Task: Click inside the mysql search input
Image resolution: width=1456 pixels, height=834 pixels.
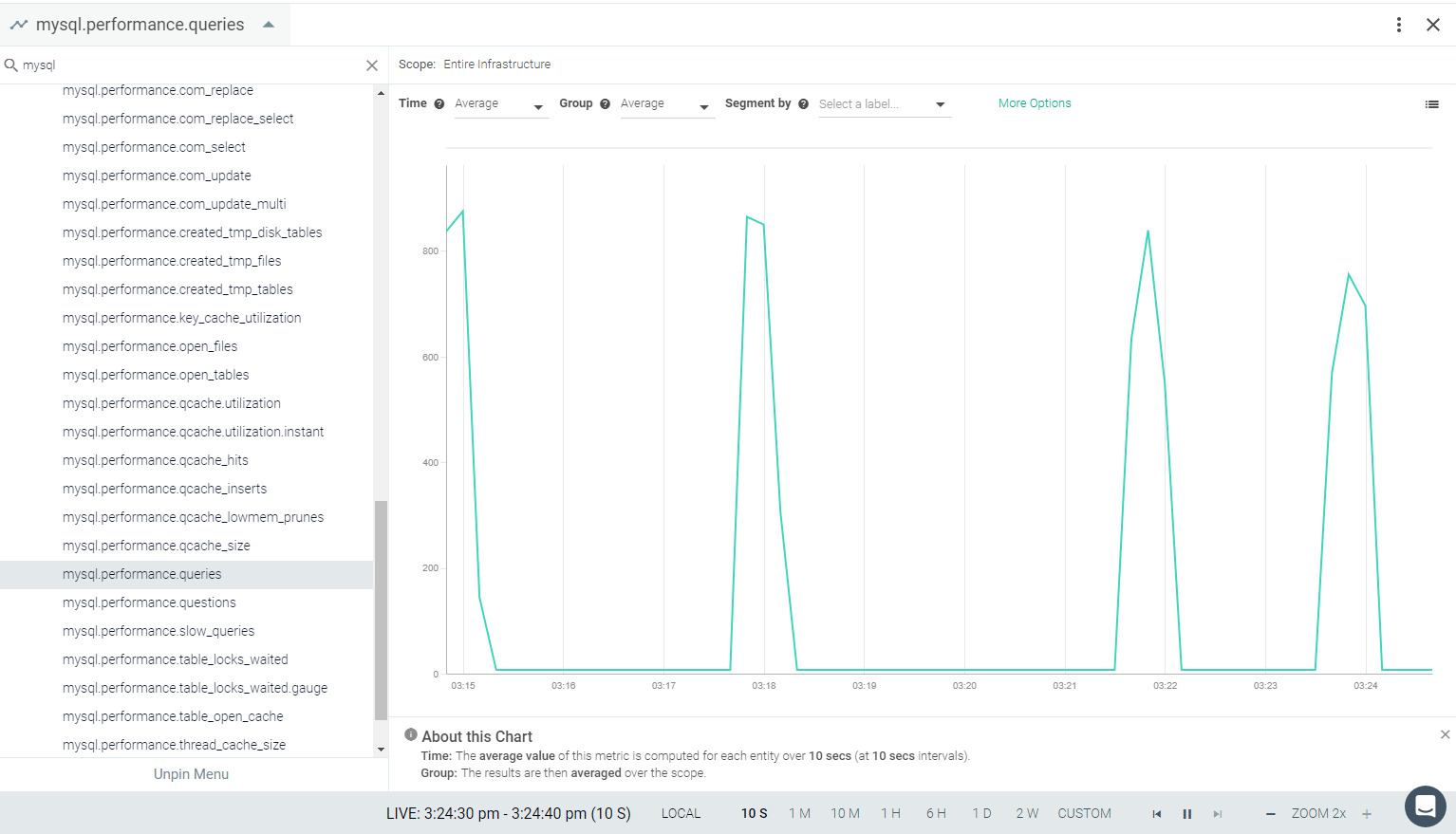Action: pos(190,65)
